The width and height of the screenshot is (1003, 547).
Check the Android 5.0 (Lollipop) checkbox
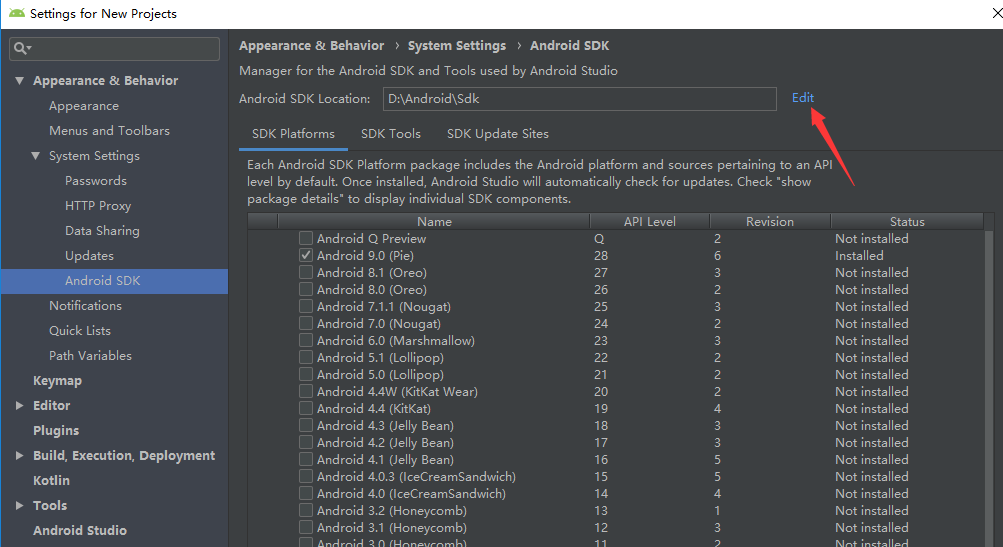(x=306, y=374)
